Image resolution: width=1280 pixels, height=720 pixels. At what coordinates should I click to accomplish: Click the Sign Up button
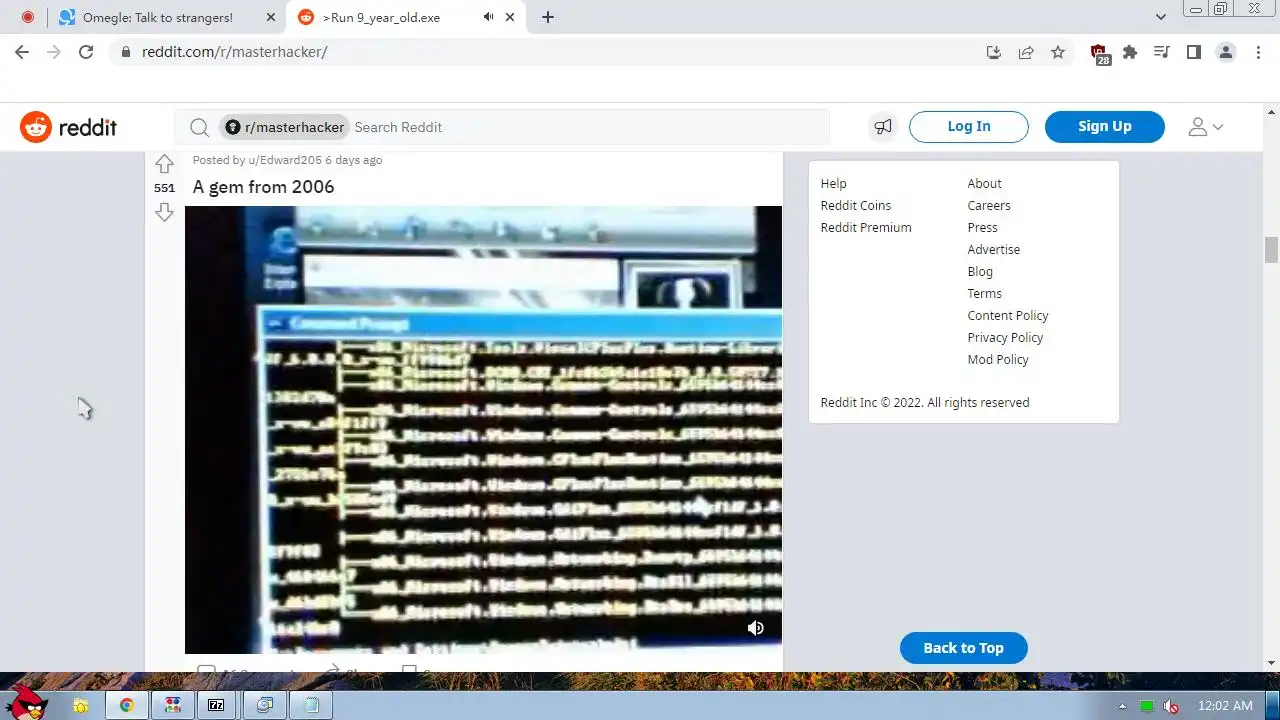click(x=1105, y=126)
